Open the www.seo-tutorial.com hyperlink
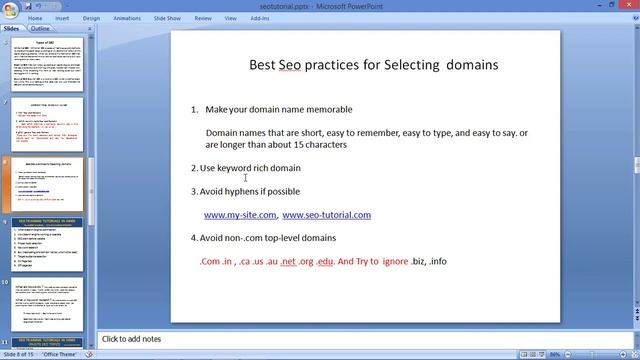640x360 pixels. 327,215
